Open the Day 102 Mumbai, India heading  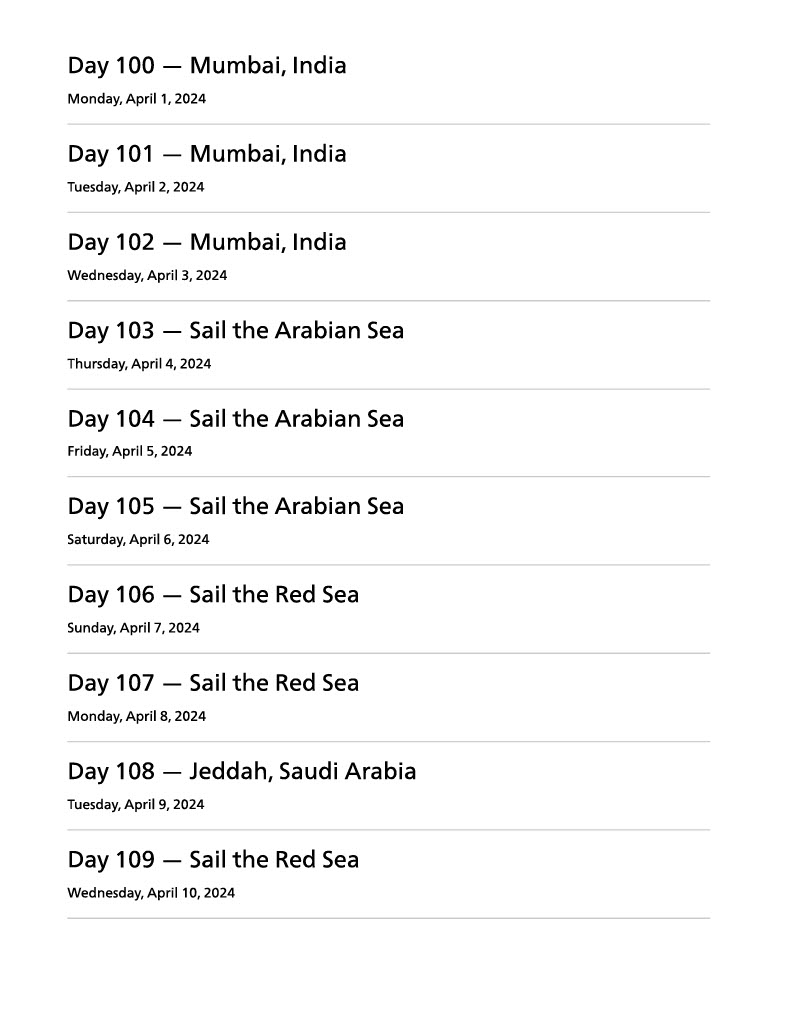click(207, 242)
